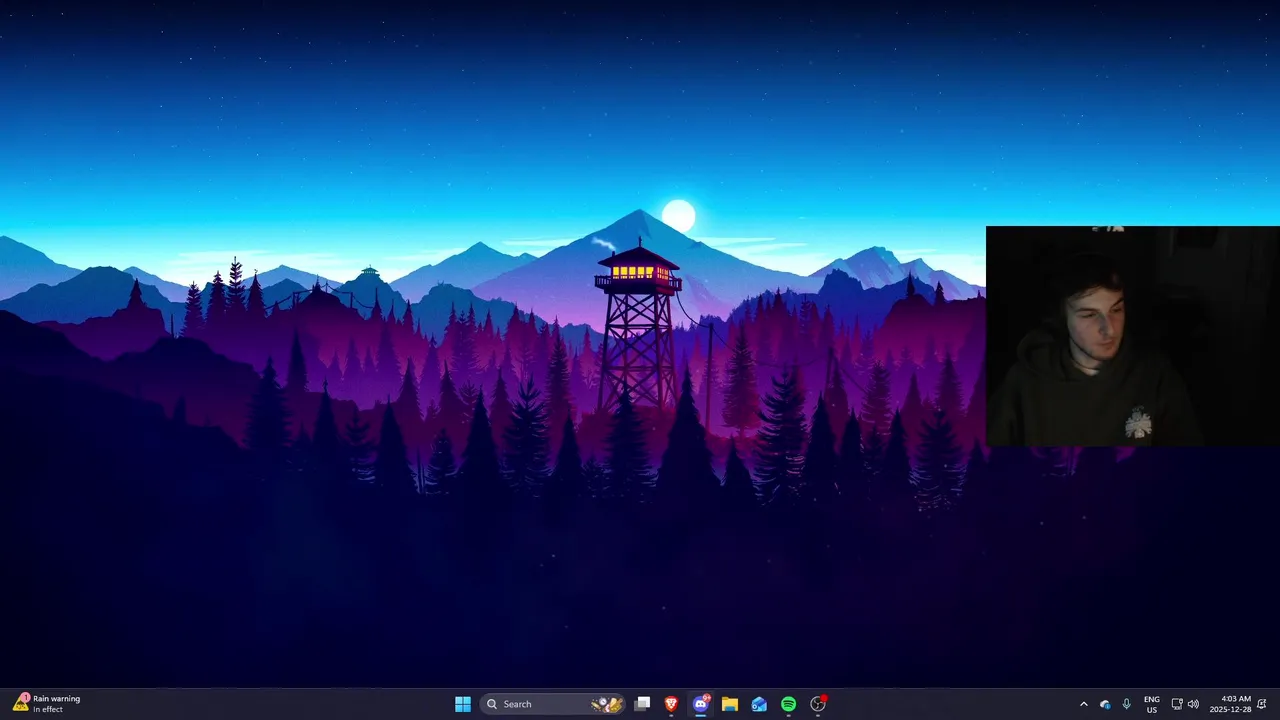Click the taskbar Search box
The width and height of the screenshot is (1280, 720).
[x=553, y=704]
